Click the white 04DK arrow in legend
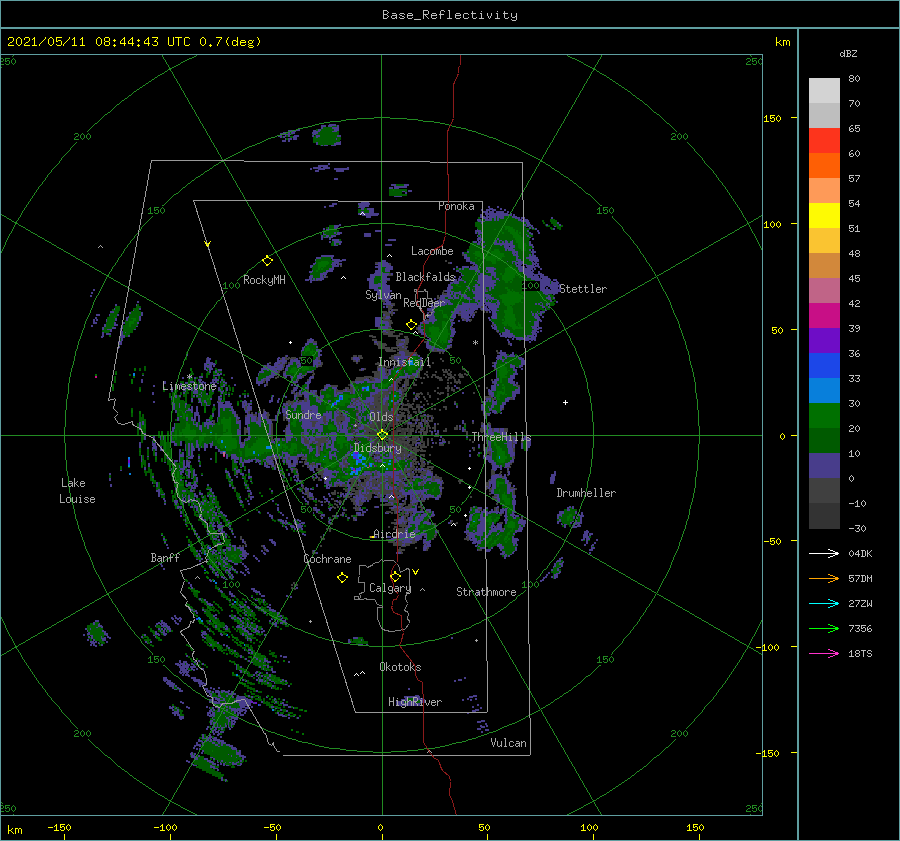 click(x=824, y=553)
